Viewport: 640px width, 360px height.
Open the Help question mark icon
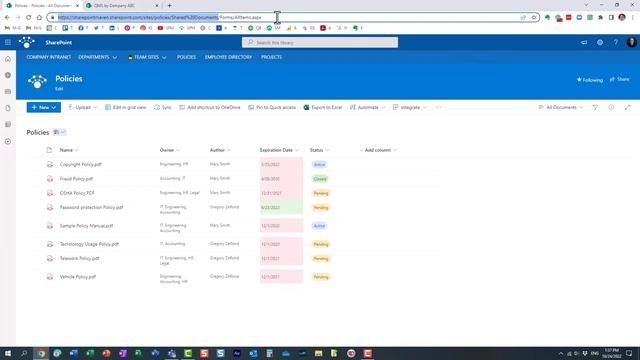(616, 42)
